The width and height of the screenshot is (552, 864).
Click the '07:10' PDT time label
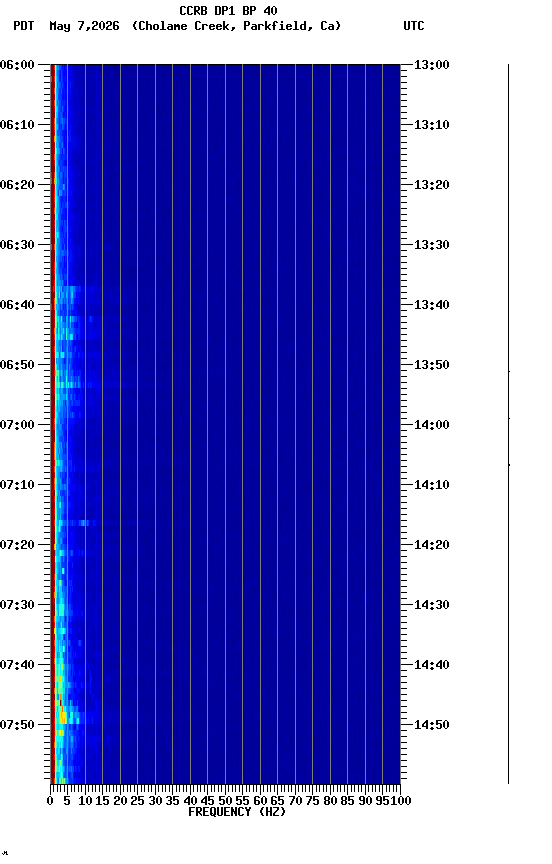pos(17,485)
